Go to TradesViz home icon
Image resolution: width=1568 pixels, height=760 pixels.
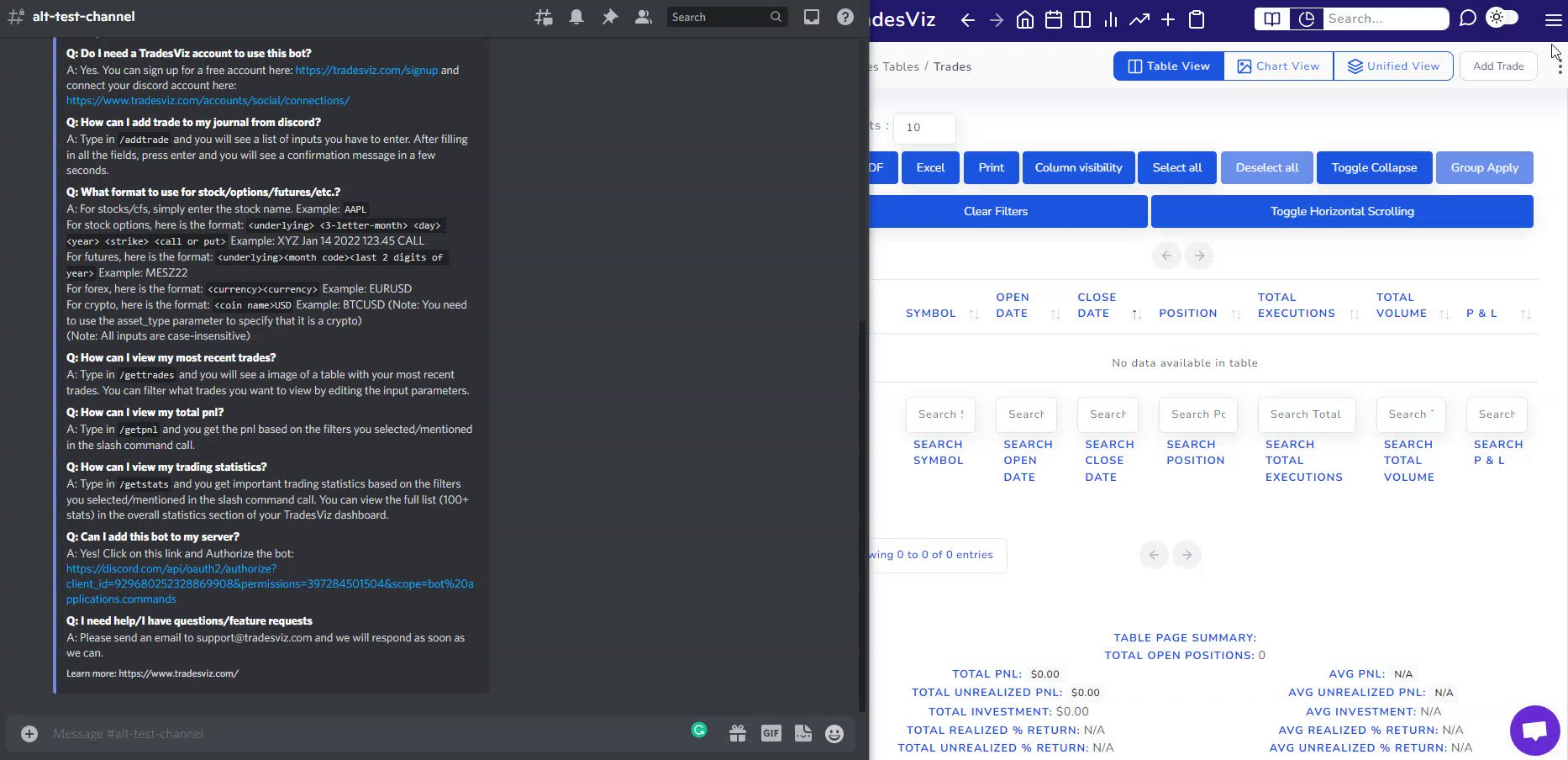coord(1025,19)
